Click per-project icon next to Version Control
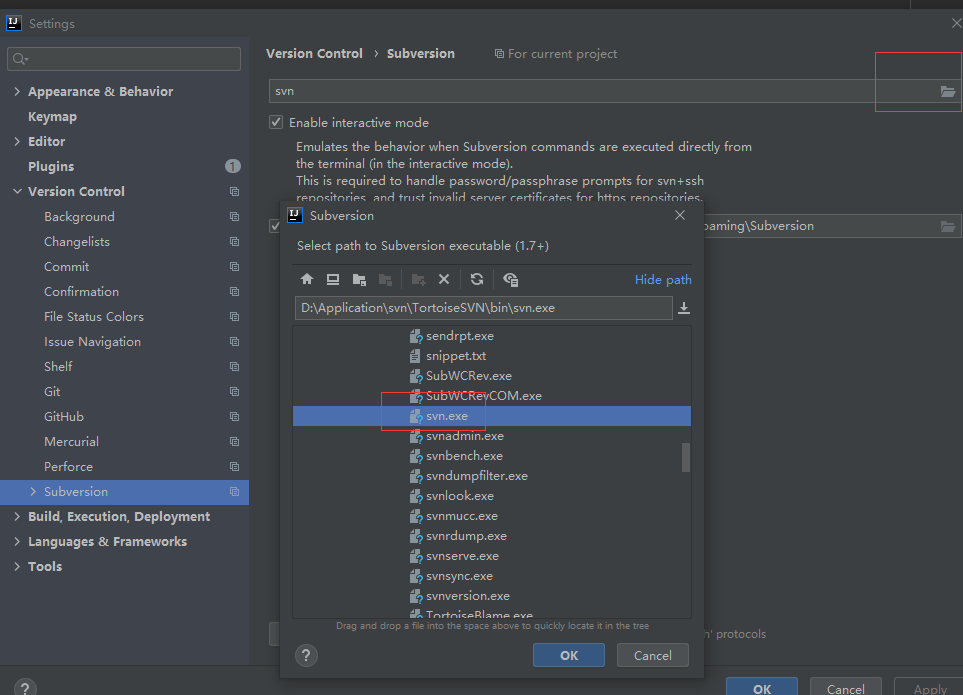Screen dimensions: 963x695 pos(234,191)
